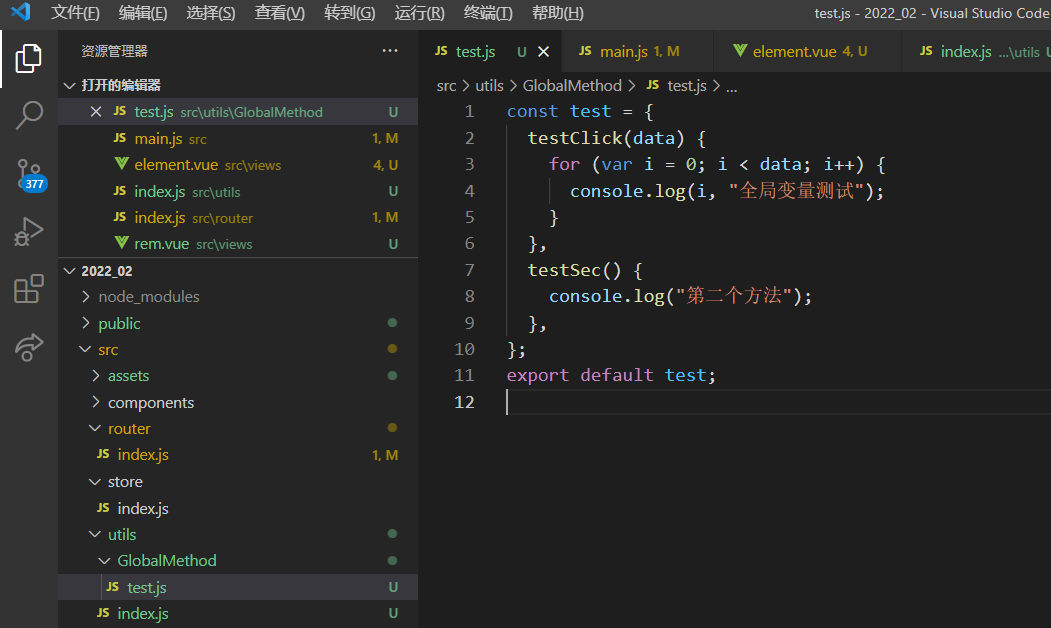Open the Extensions view icon
Image resolution: width=1051 pixels, height=628 pixels.
click(28, 290)
